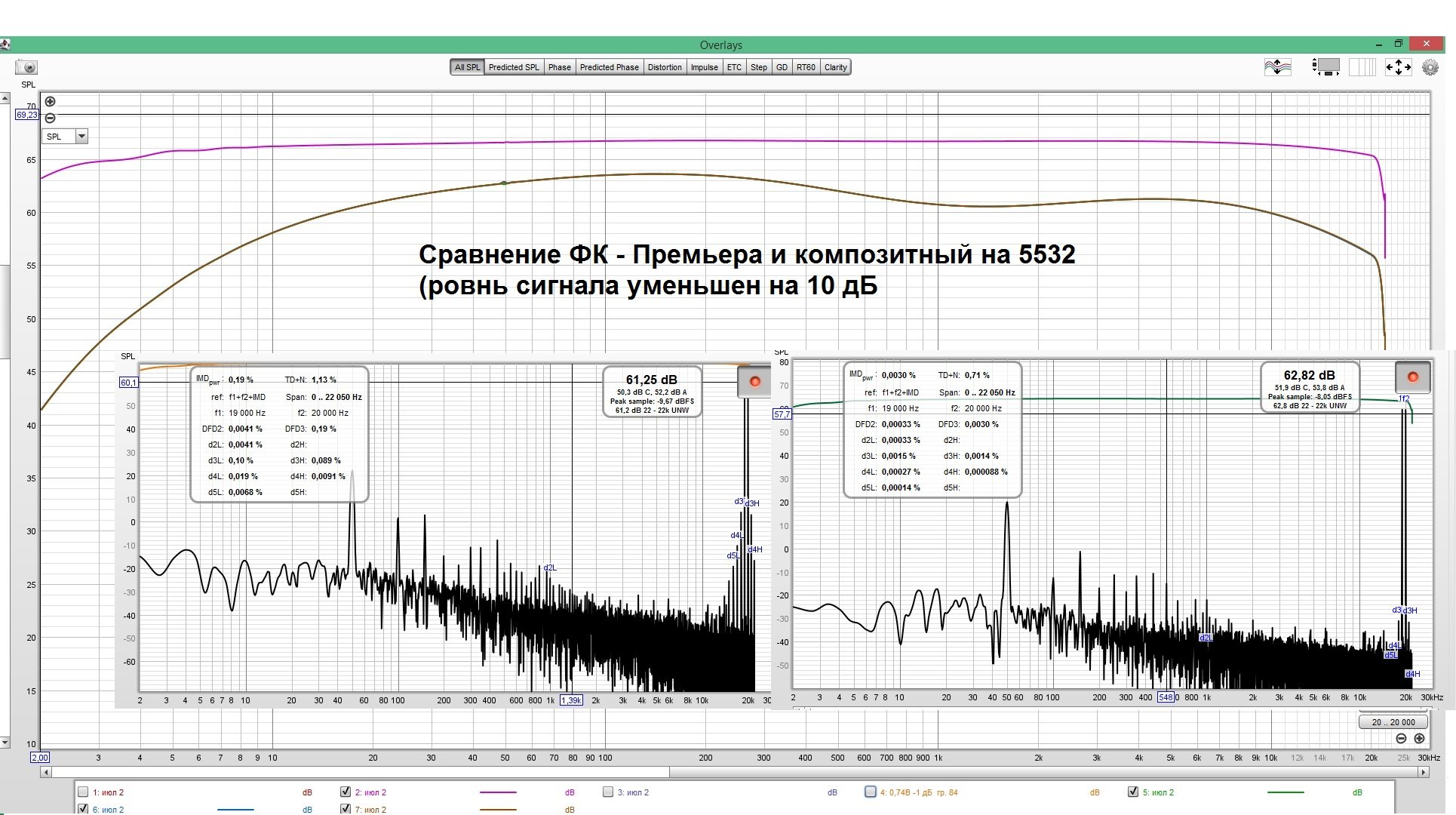
Task: Click the app icon in the title bar
Action: [x=5, y=45]
